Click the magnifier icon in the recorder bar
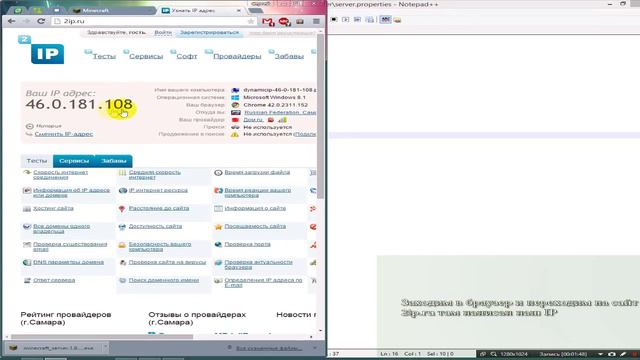The width and height of the screenshot is (640, 360). coord(493,354)
